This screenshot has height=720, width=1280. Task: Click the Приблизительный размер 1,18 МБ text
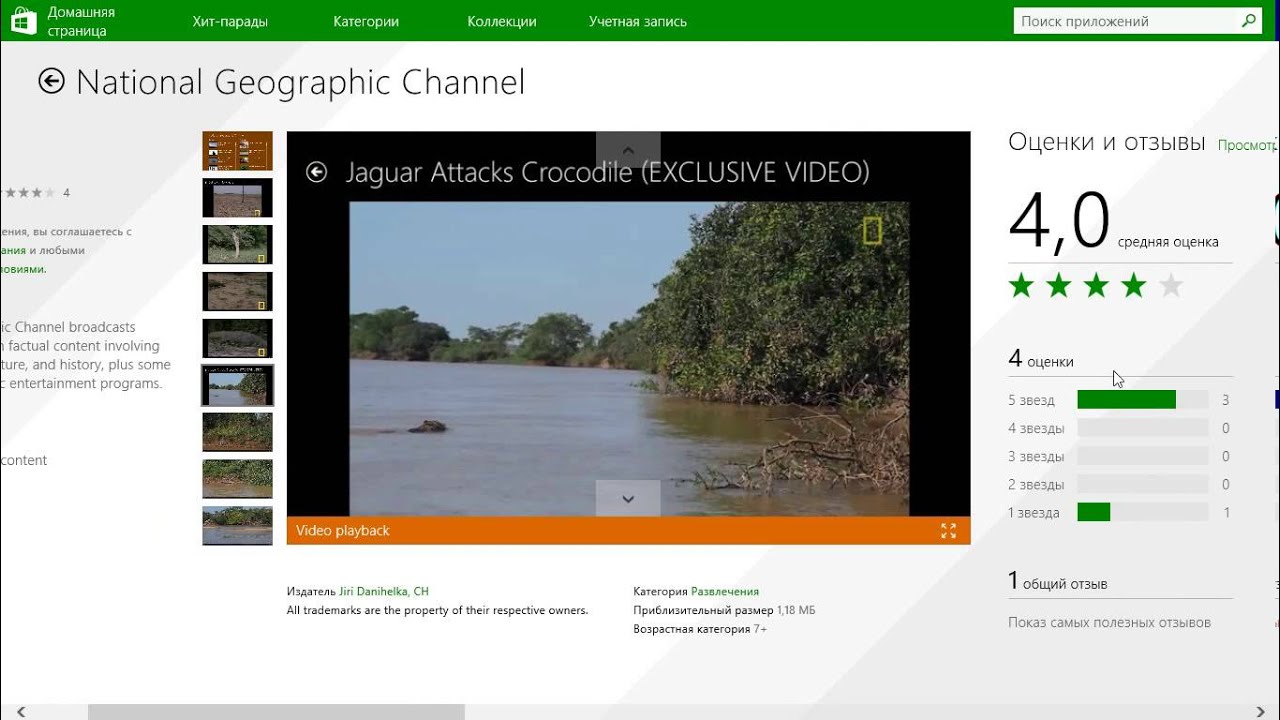[x=724, y=610]
